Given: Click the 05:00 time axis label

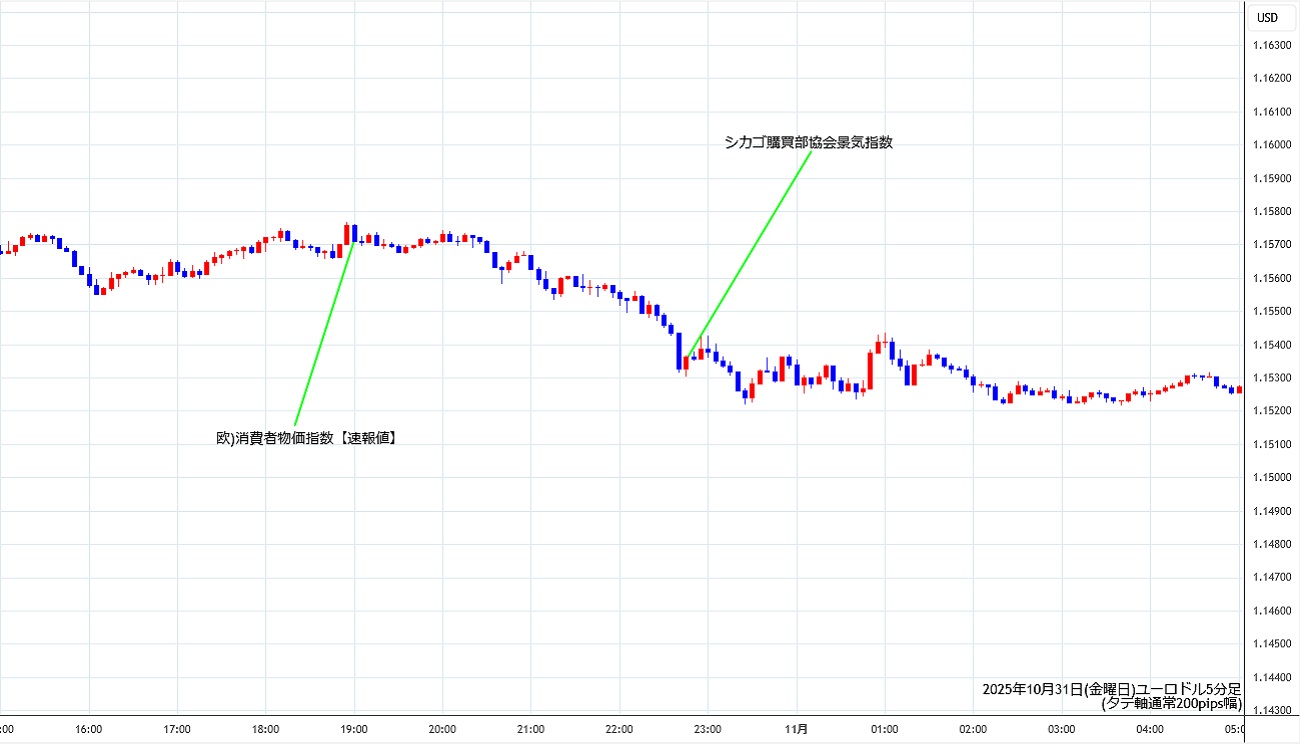Looking at the screenshot, I should pos(1236,729).
